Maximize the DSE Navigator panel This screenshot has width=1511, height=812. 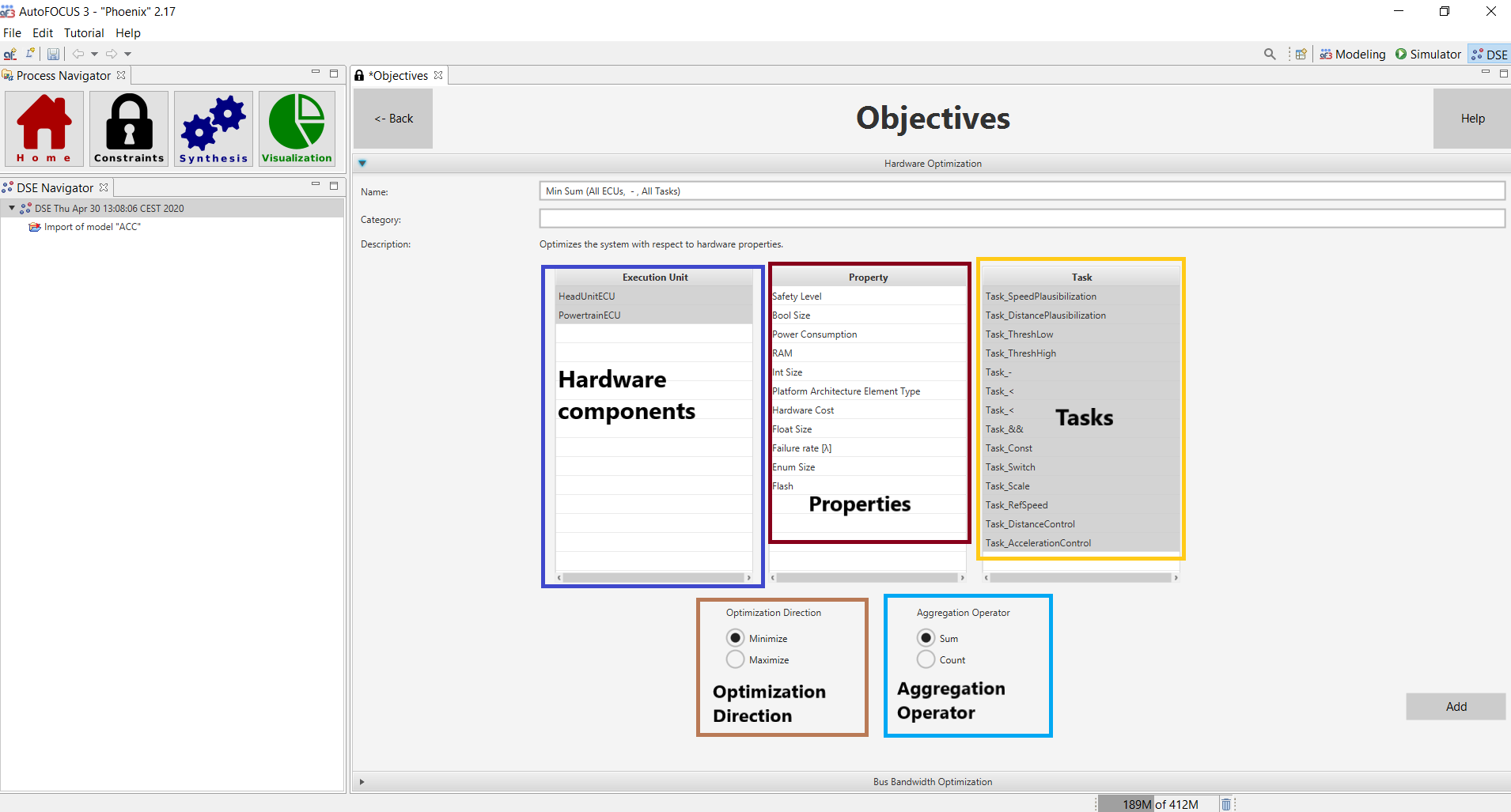coord(334,185)
